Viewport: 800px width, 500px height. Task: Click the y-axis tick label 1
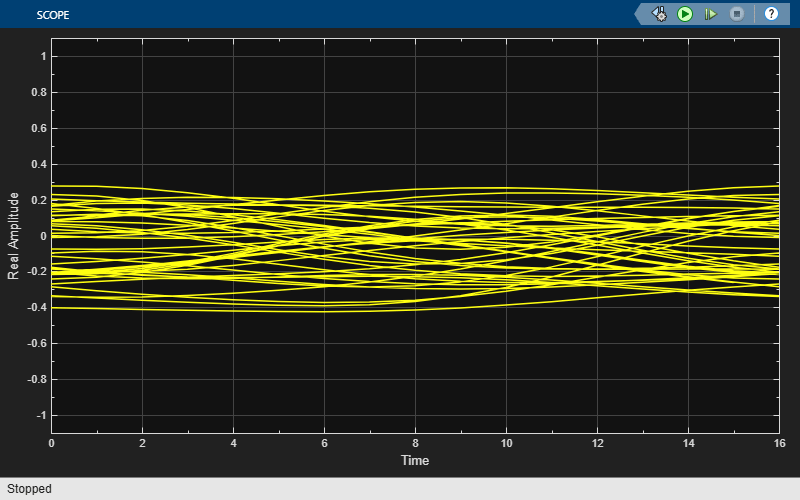coord(42,57)
